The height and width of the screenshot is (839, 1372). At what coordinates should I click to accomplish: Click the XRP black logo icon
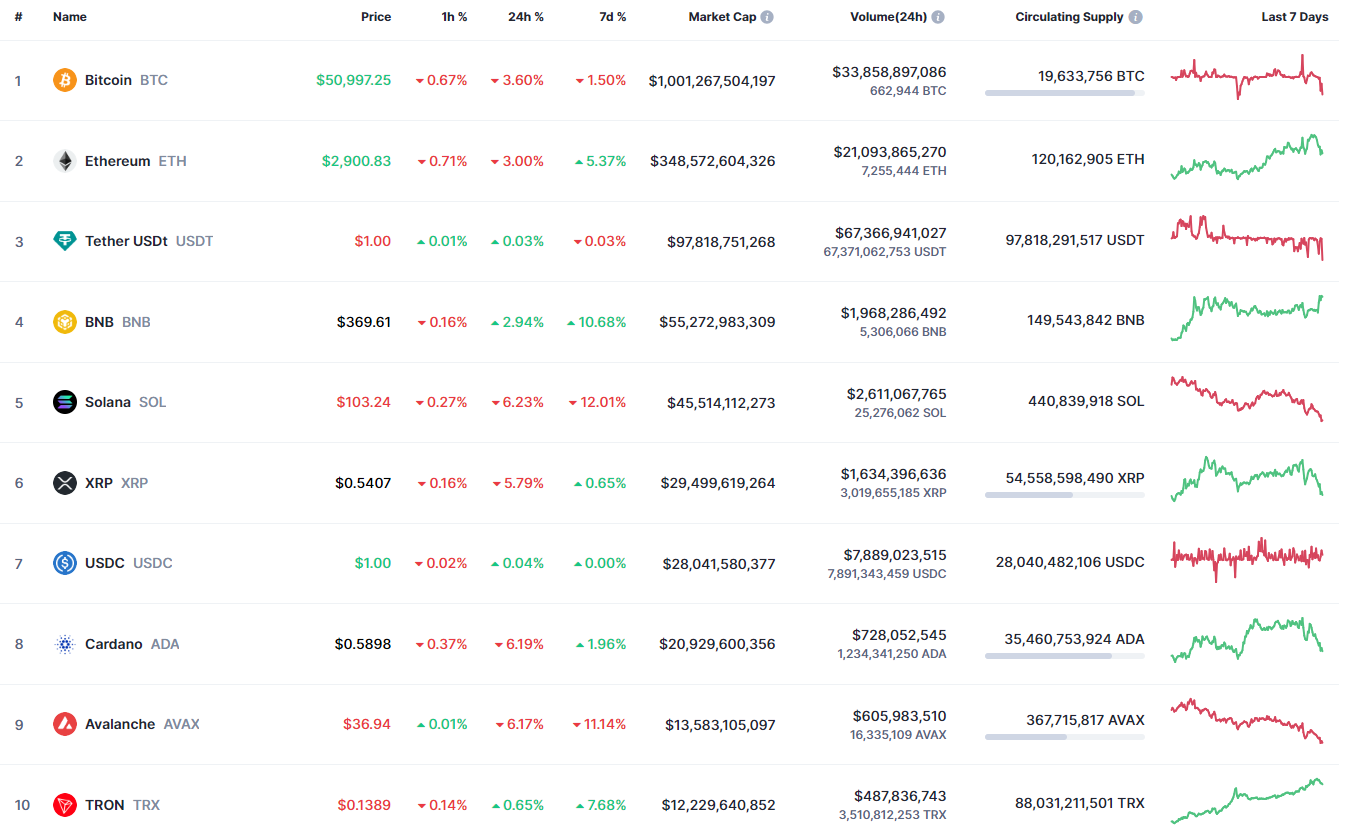[65, 483]
